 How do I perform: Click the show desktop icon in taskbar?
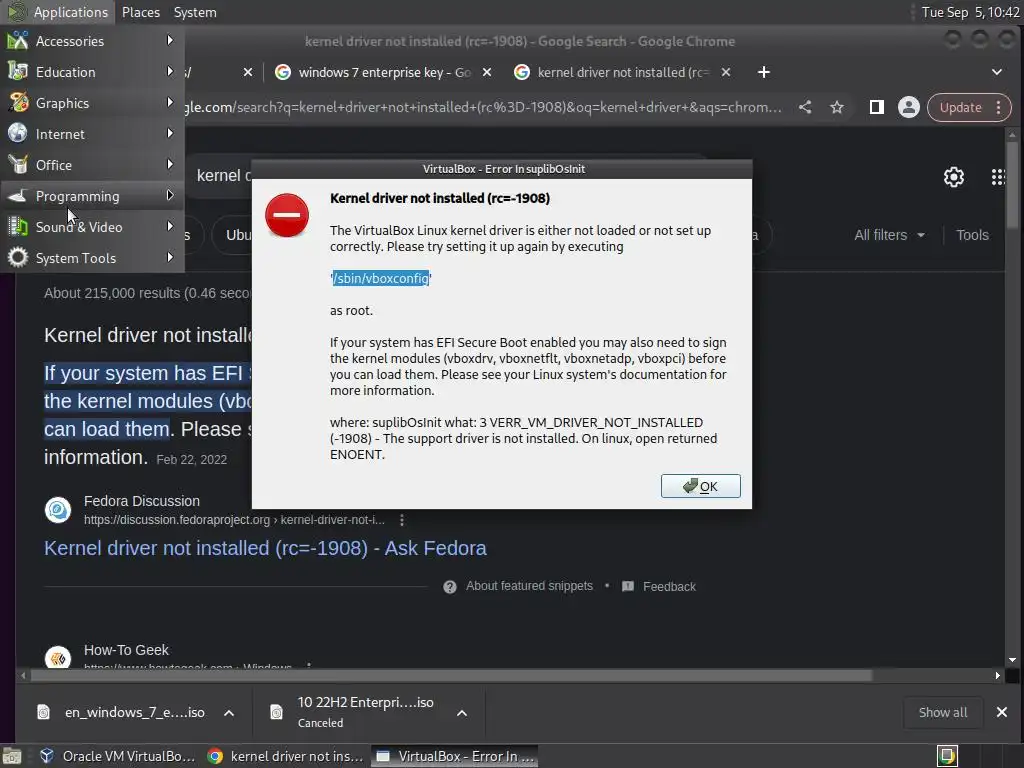pos(12,756)
